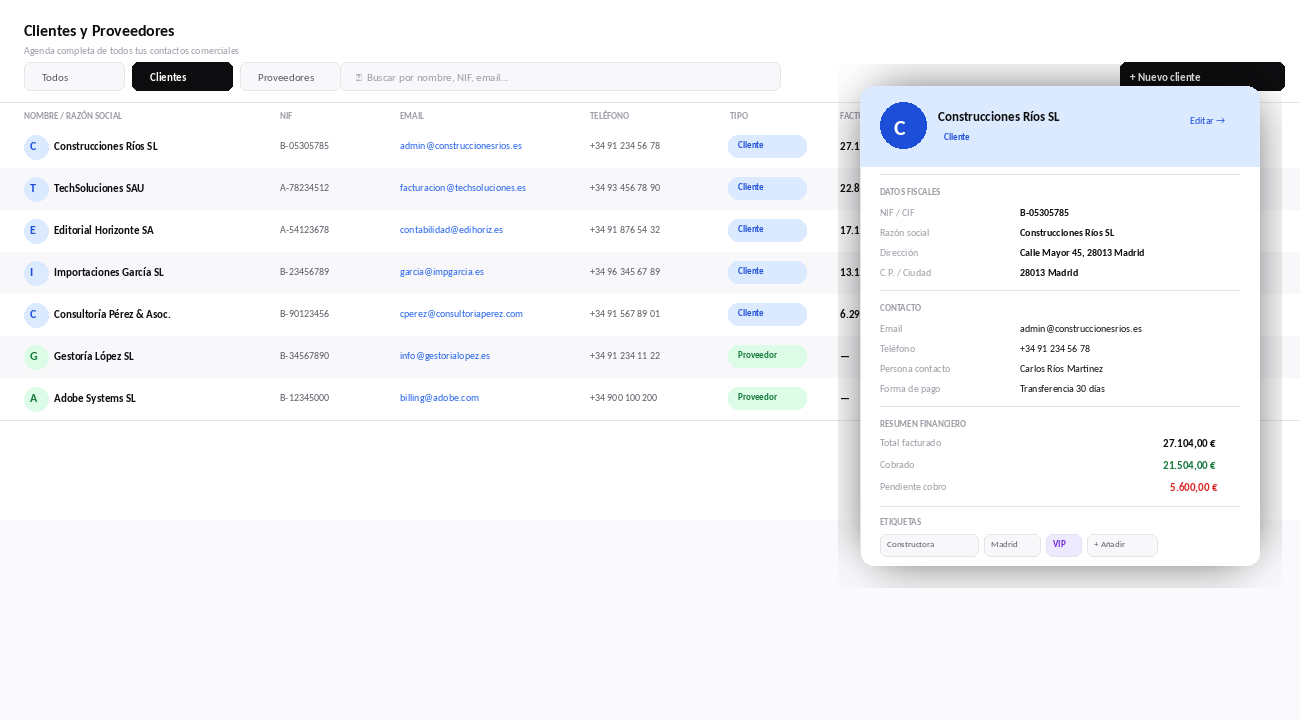
Task: Click the Nombre / Razón social column header
Action: (73, 116)
